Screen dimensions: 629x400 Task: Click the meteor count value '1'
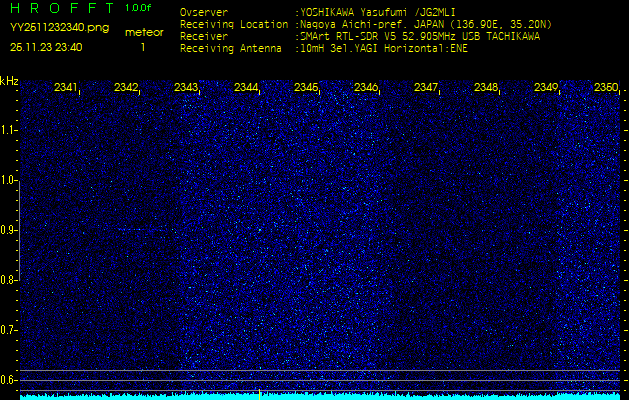click(x=143, y=47)
